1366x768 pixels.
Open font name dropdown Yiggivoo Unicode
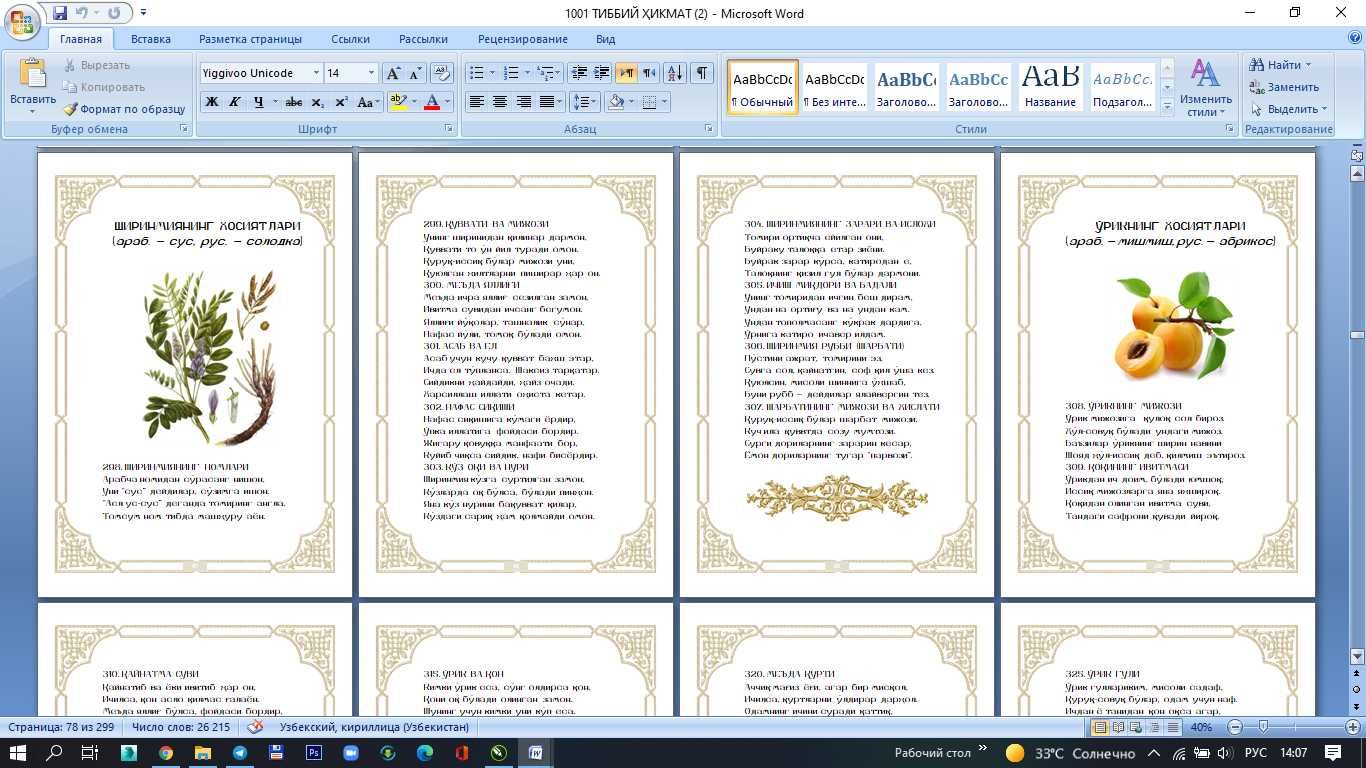pyautogui.click(x=316, y=73)
